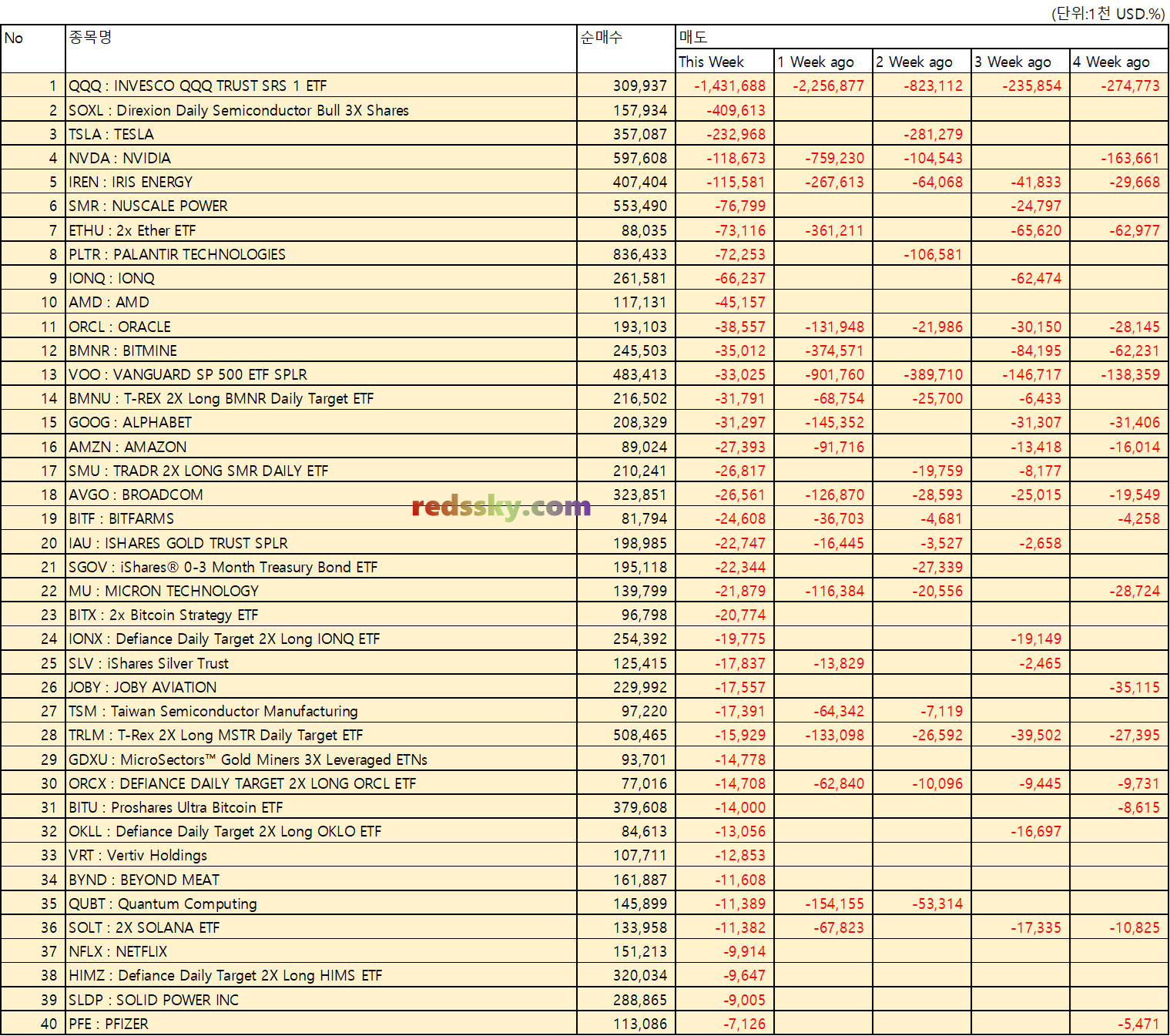Click 'NFLX : NETFLIX' cell
1170x1036 pixels.
(321, 951)
